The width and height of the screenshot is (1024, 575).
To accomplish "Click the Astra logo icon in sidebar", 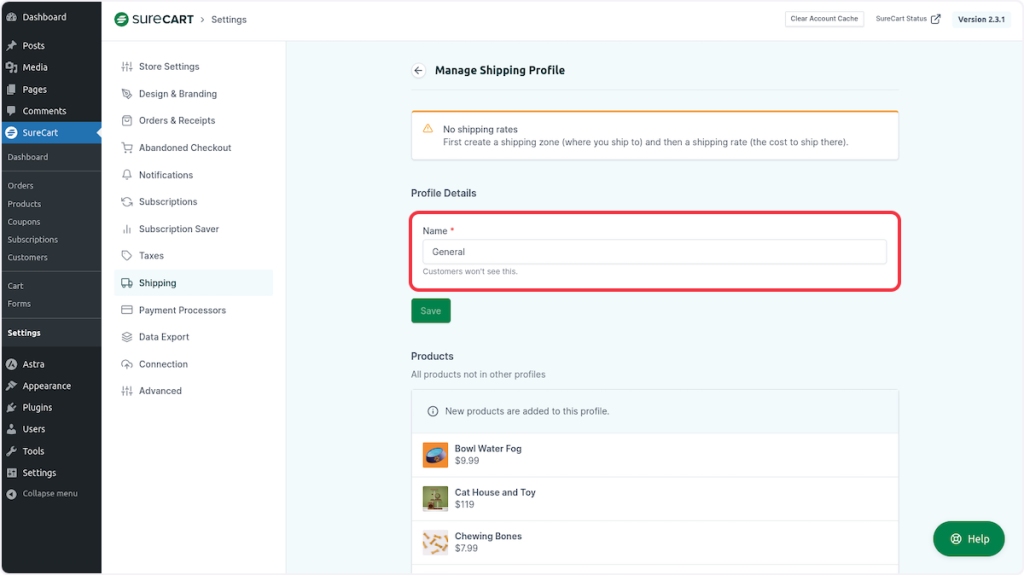I will tap(12, 365).
